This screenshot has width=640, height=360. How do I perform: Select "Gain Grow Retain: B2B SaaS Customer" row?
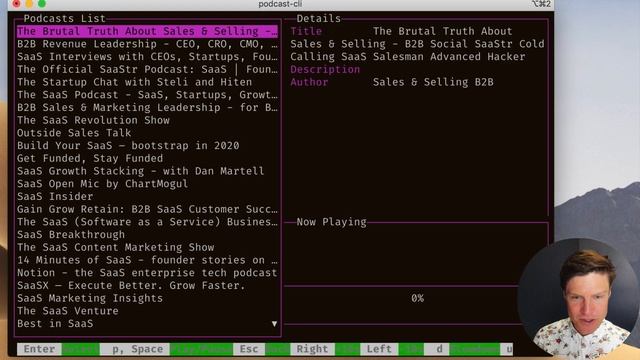point(147,209)
